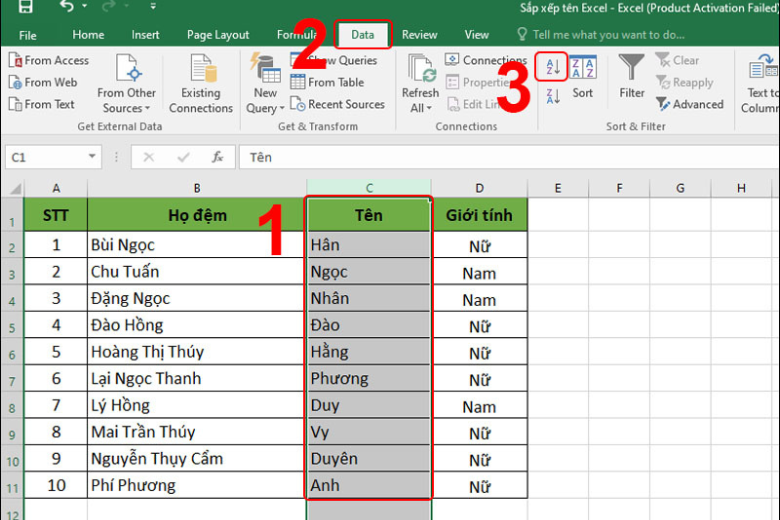Import data From Access

[49, 60]
